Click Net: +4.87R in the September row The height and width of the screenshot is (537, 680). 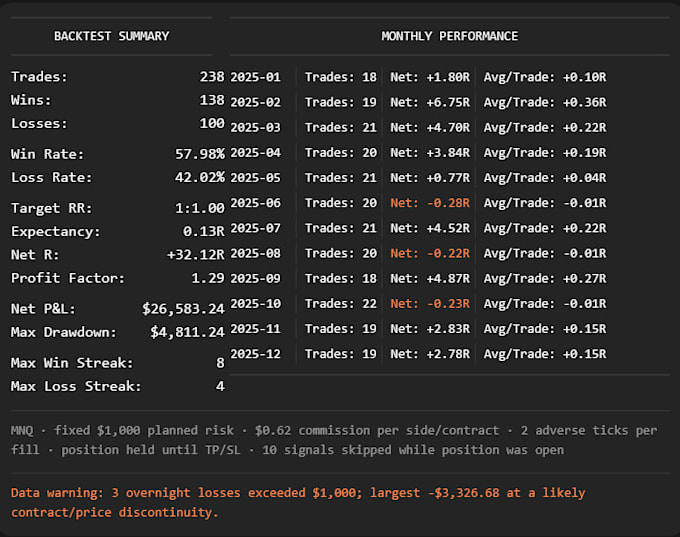pos(430,278)
